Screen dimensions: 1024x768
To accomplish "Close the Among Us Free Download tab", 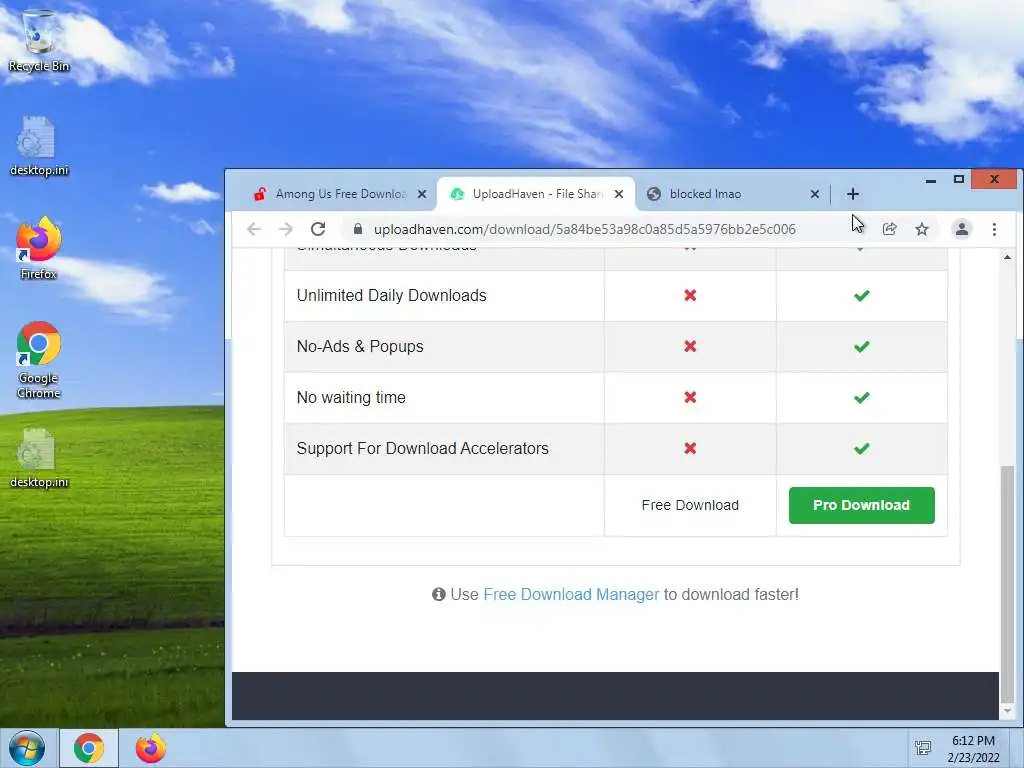I will (x=422, y=194).
